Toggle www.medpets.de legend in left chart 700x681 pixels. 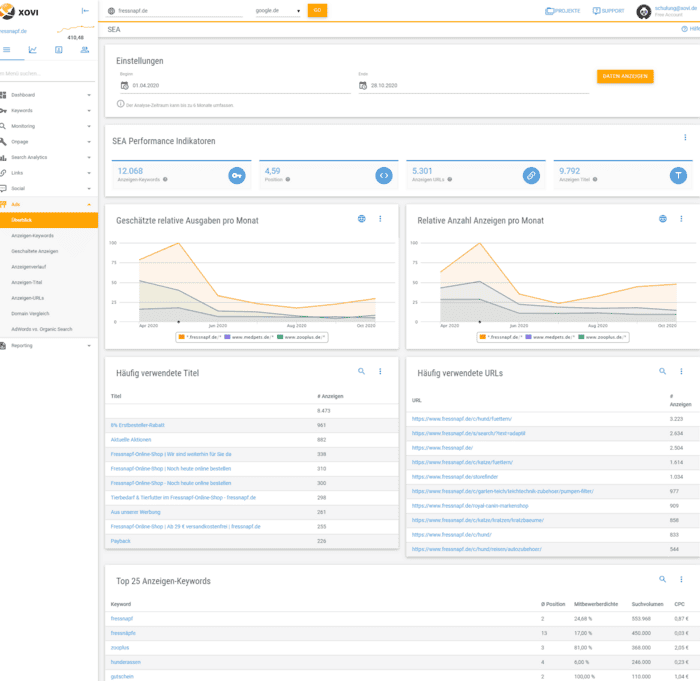(248, 337)
